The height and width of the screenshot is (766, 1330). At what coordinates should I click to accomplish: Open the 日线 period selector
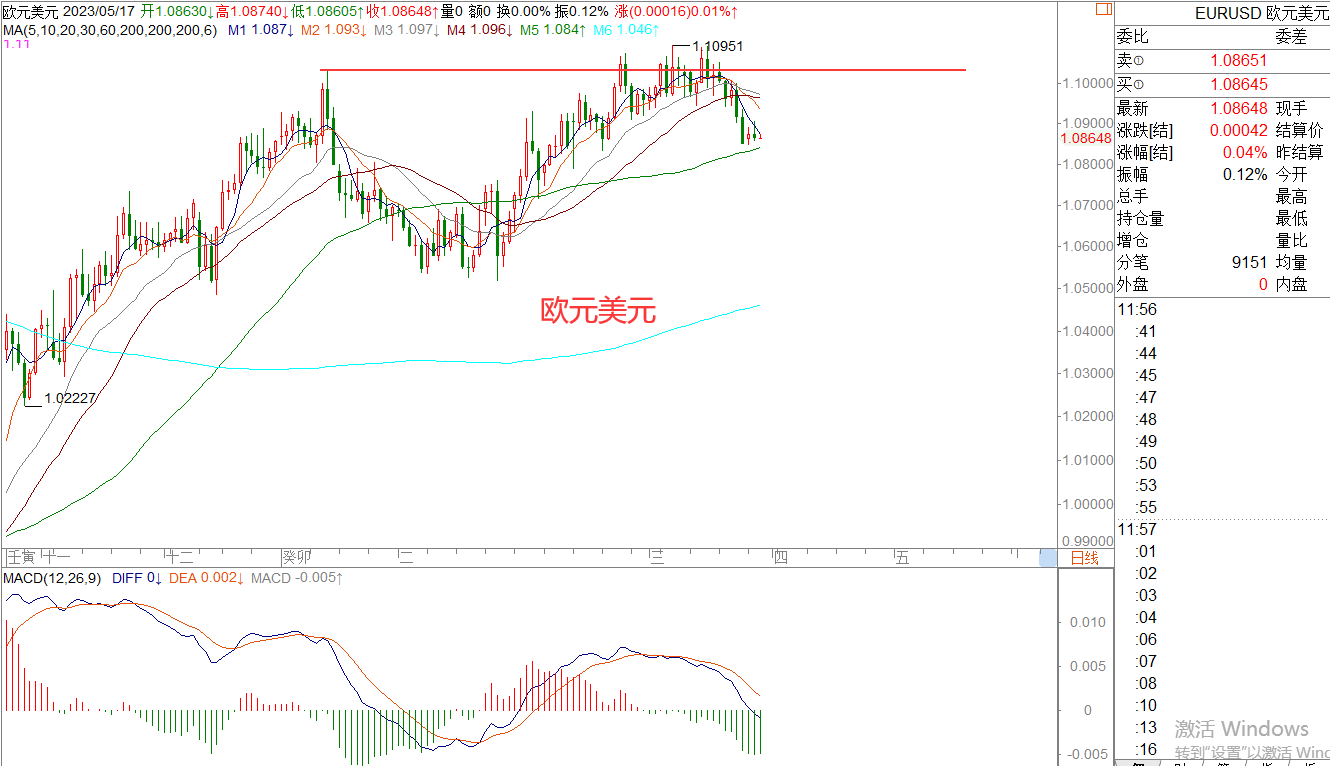click(1085, 558)
